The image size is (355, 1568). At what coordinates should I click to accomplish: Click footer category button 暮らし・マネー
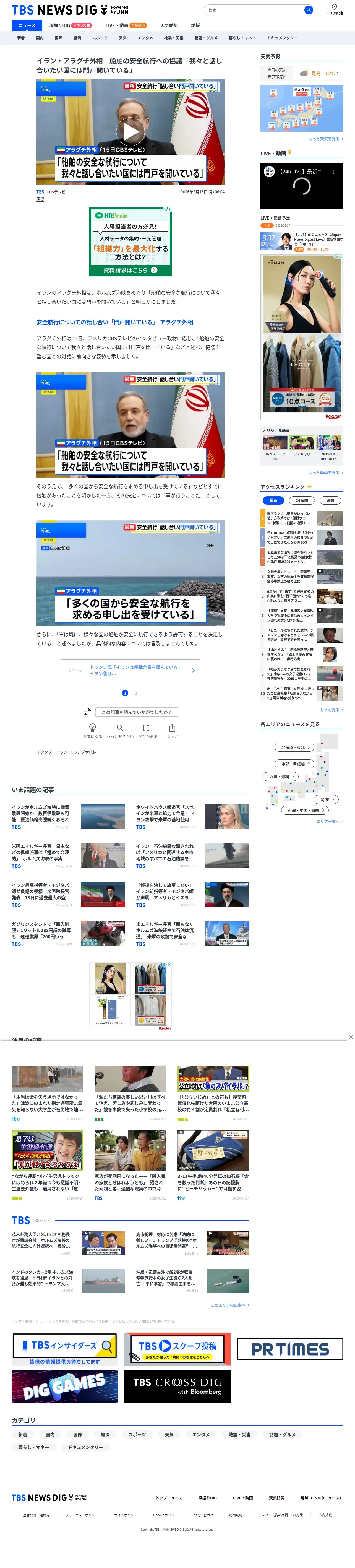33,1447
